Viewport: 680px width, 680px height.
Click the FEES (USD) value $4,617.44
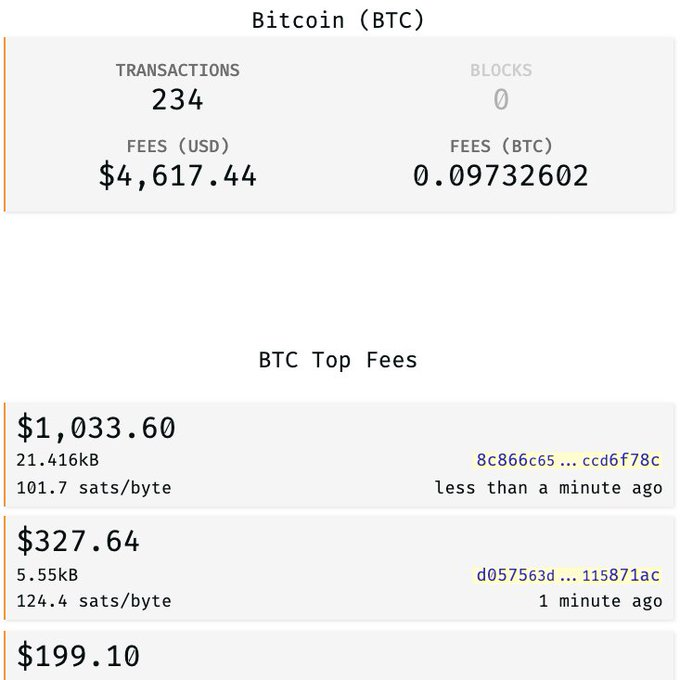(177, 176)
